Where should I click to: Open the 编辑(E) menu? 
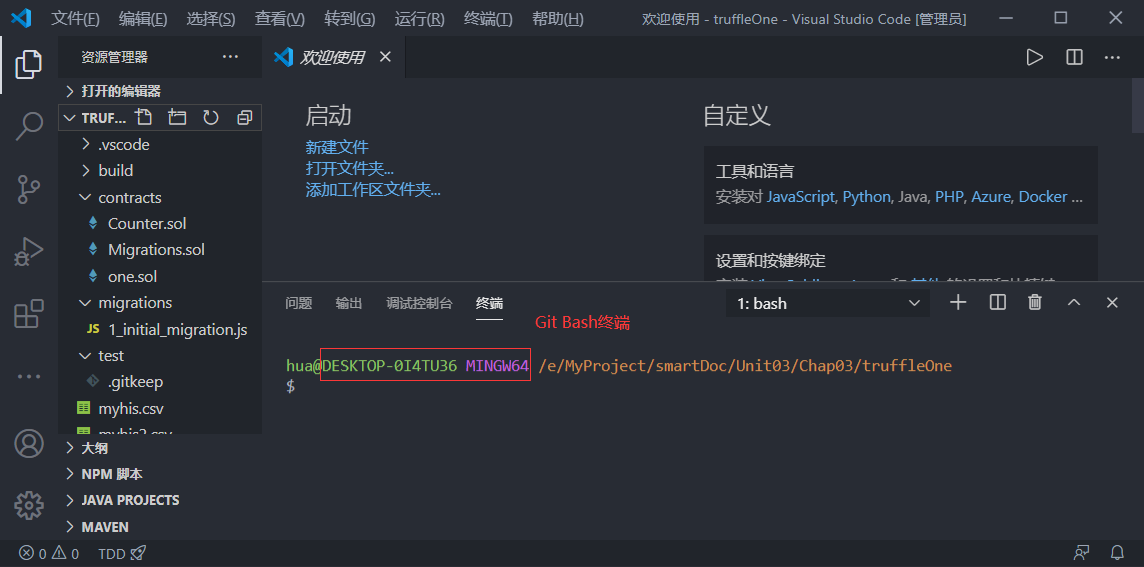[x=143, y=19]
